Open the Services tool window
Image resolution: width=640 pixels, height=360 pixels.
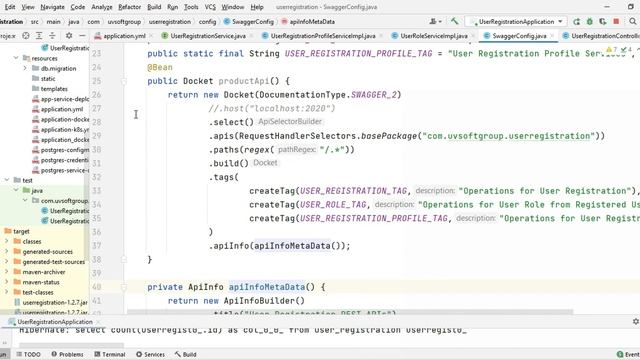(x=150, y=354)
